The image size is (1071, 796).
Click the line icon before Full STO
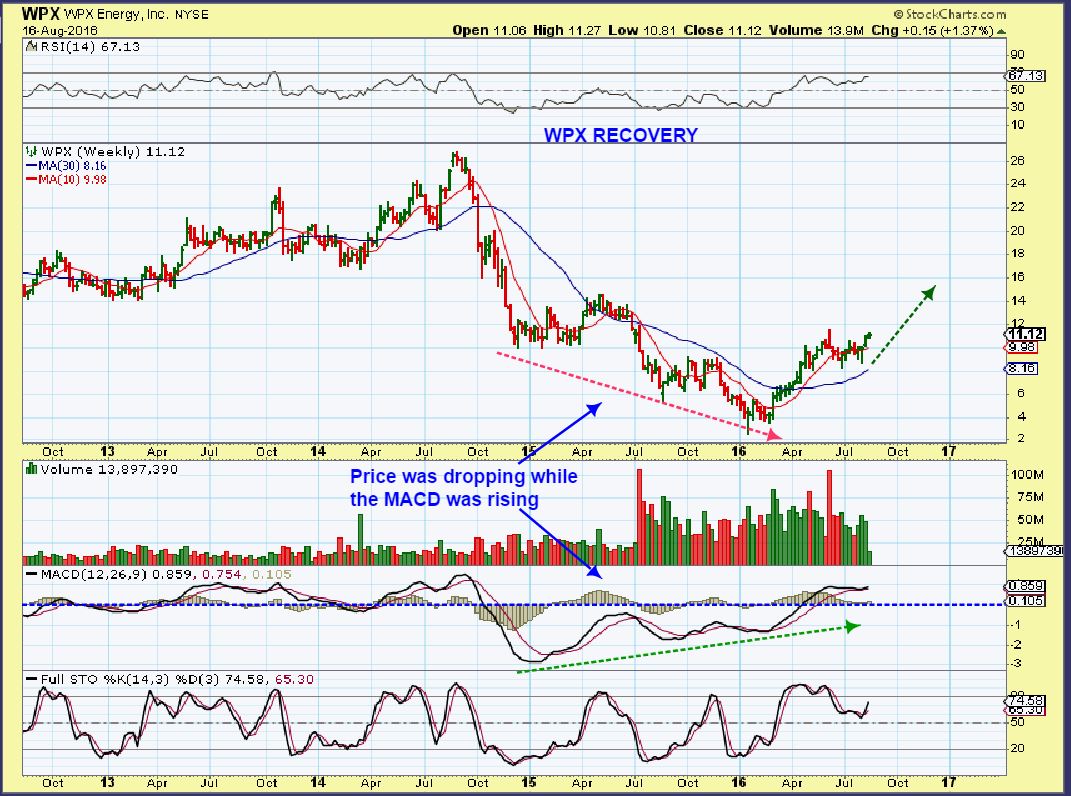pyautogui.click(x=31, y=679)
